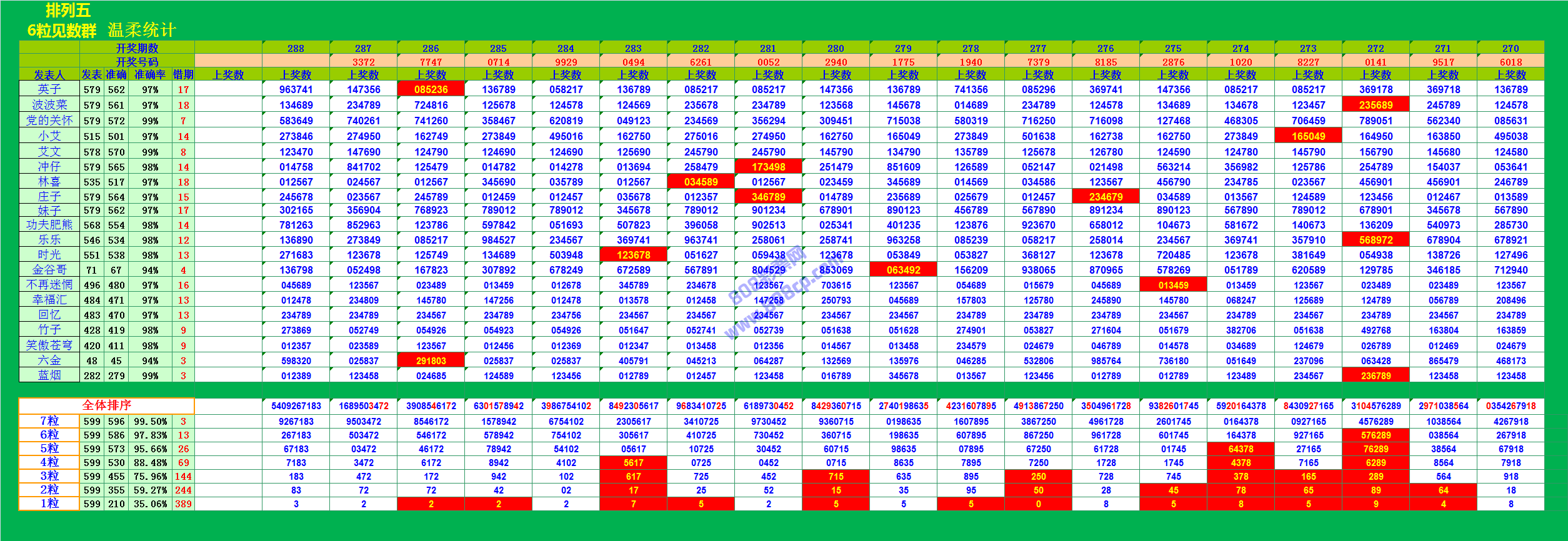Select the 功夫肥熊 author name
1568x541 pixels.
coord(49,225)
